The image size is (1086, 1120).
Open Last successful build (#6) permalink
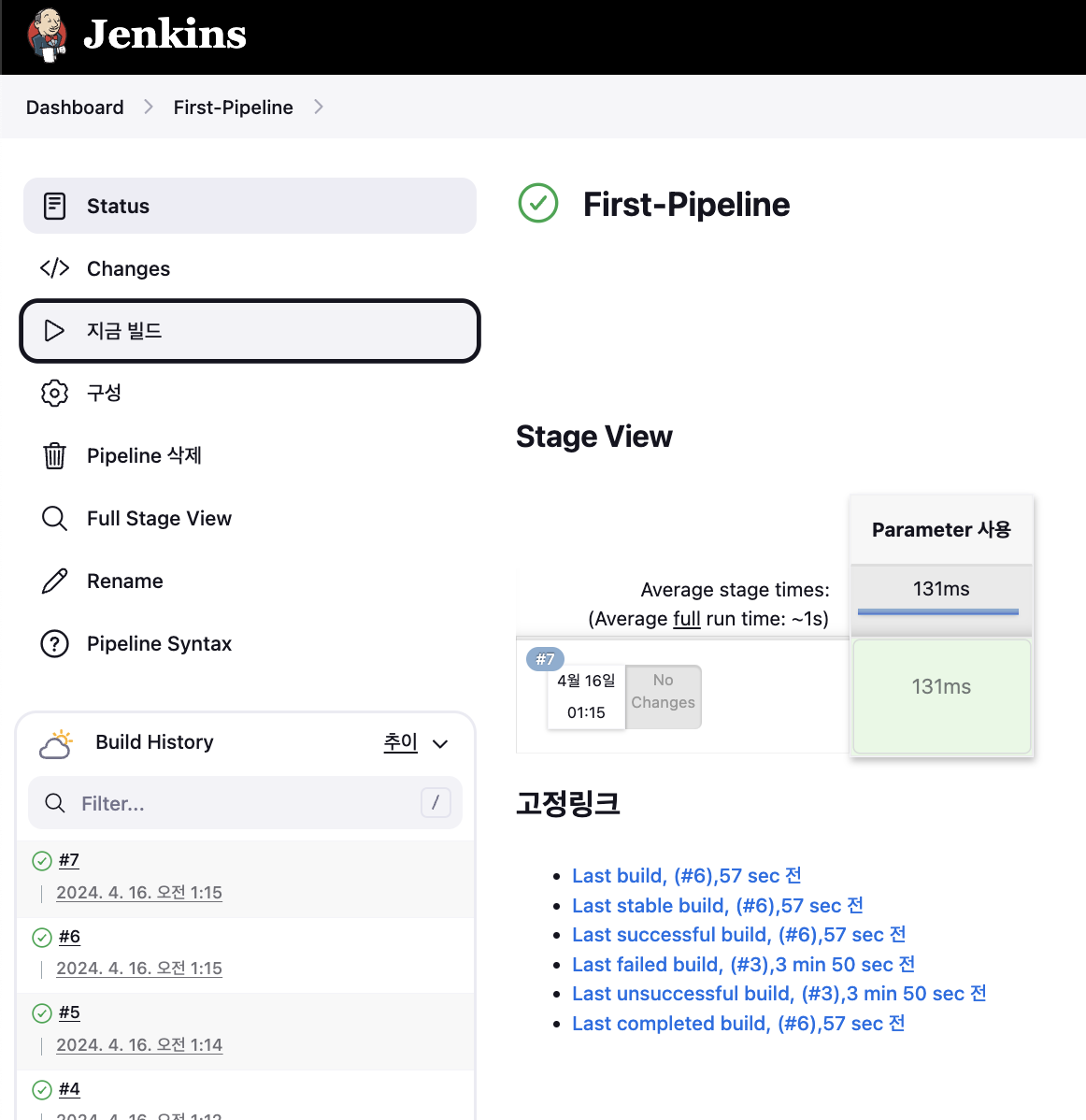tap(739, 935)
